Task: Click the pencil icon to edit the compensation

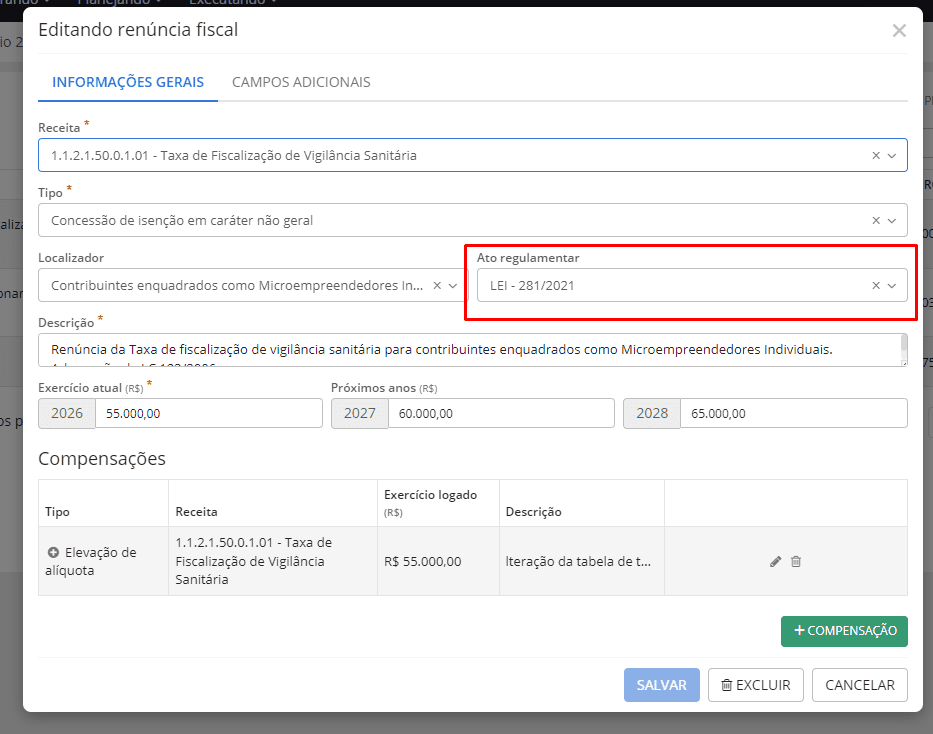Action: click(x=774, y=561)
